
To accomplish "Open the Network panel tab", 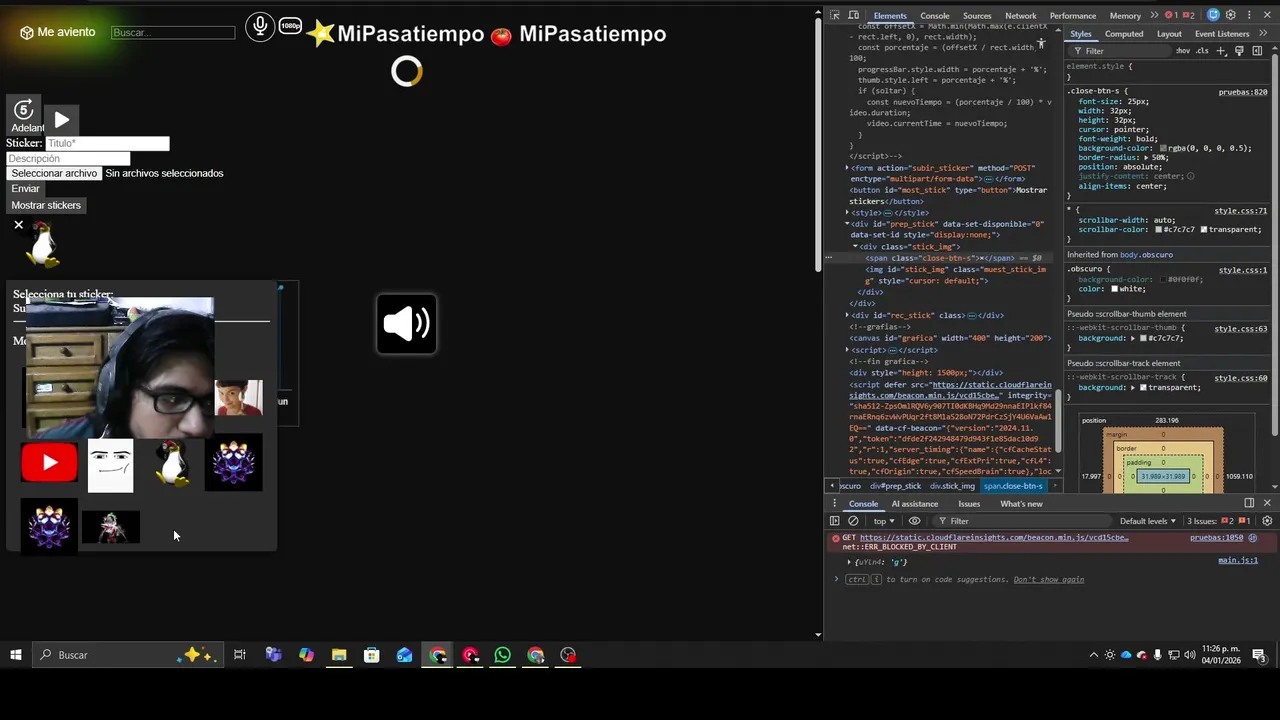I will (1020, 16).
